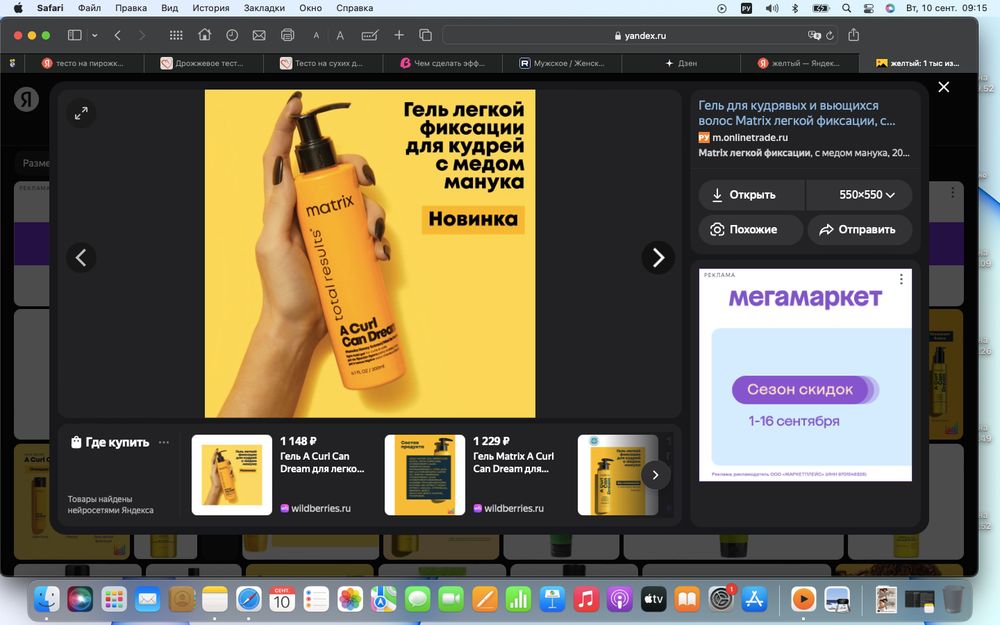The height and width of the screenshot is (625, 1000).
Task: Open the Reading List clock icon
Action: pyautogui.click(x=232, y=34)
